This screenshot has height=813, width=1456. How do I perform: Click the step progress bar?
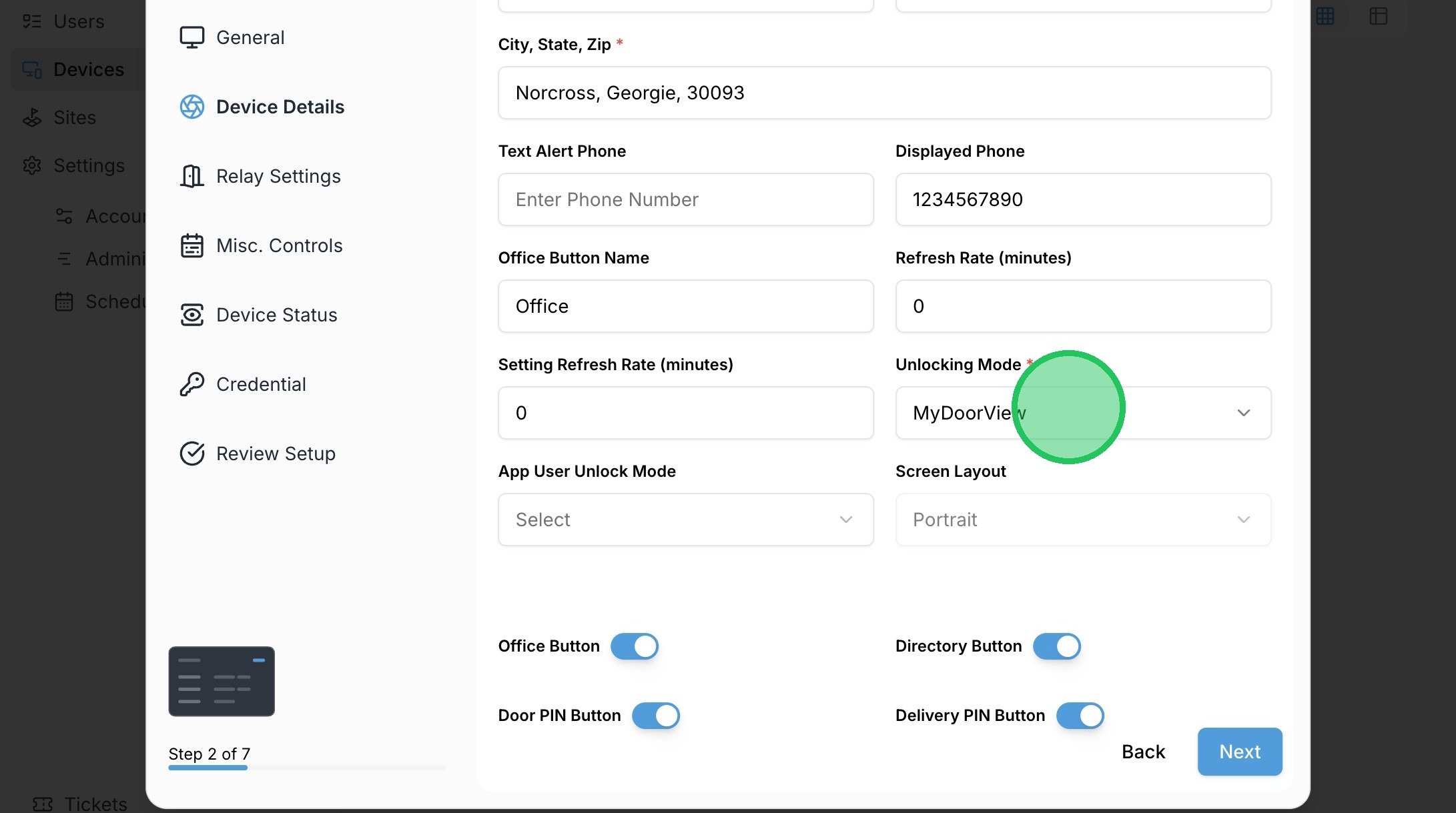click(x=306, y=768)
